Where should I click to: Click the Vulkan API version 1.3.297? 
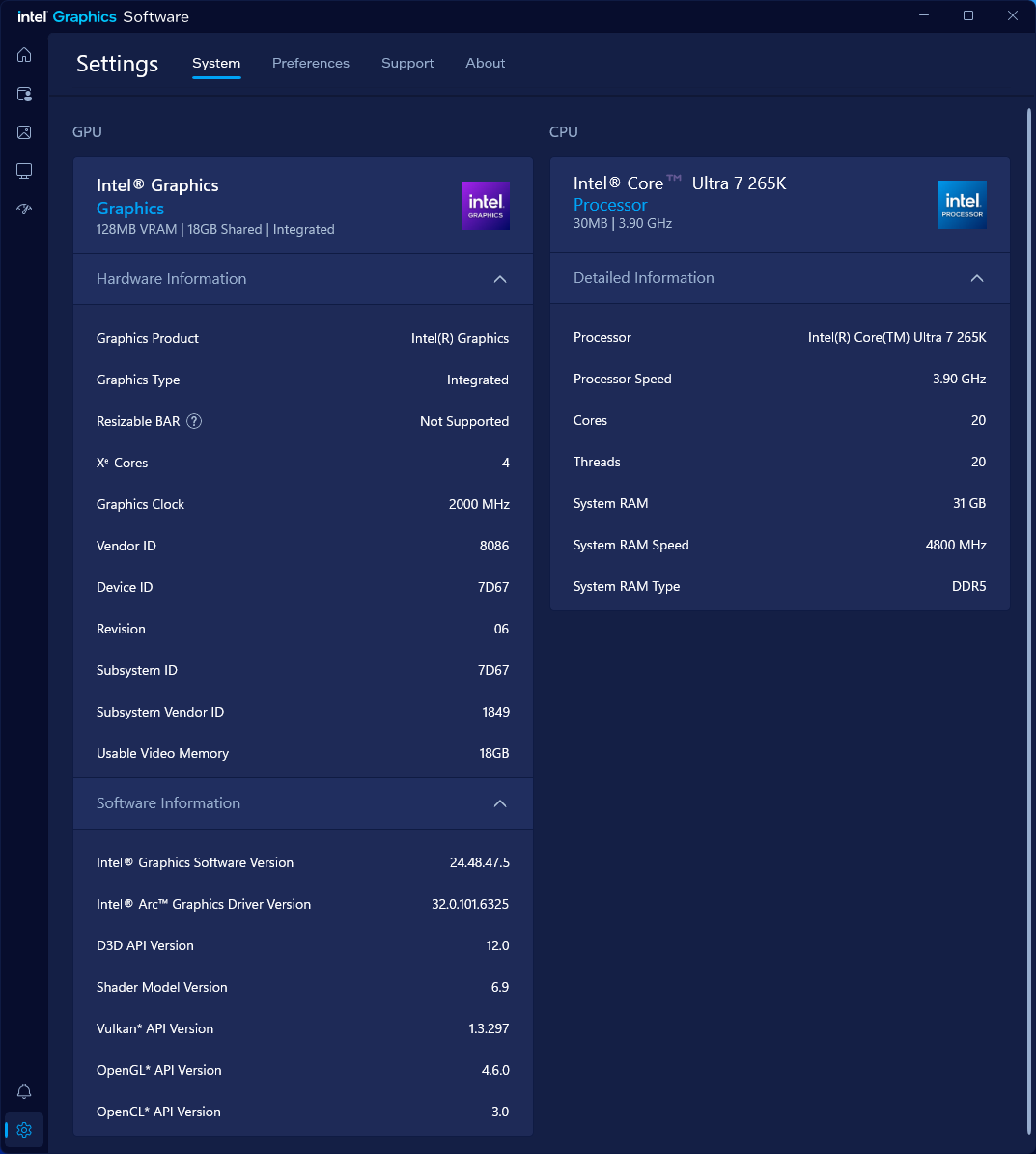(x=489, y=1028)
